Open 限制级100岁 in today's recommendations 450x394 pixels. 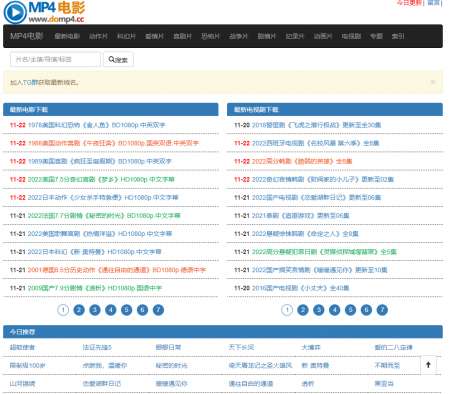[27, 365]
